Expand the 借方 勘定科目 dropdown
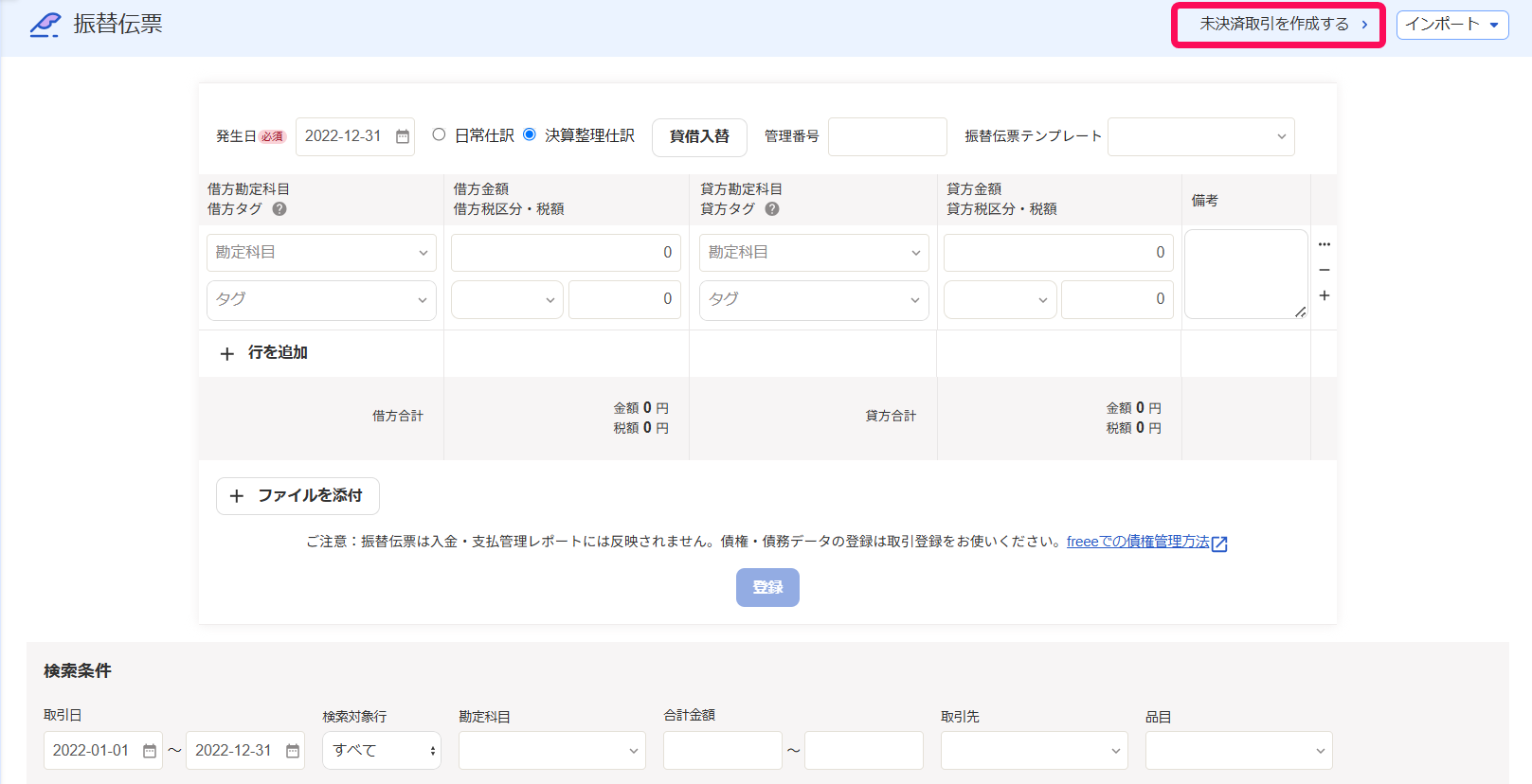This screenshot has height=784, width=1532. (x=321, y=253)
